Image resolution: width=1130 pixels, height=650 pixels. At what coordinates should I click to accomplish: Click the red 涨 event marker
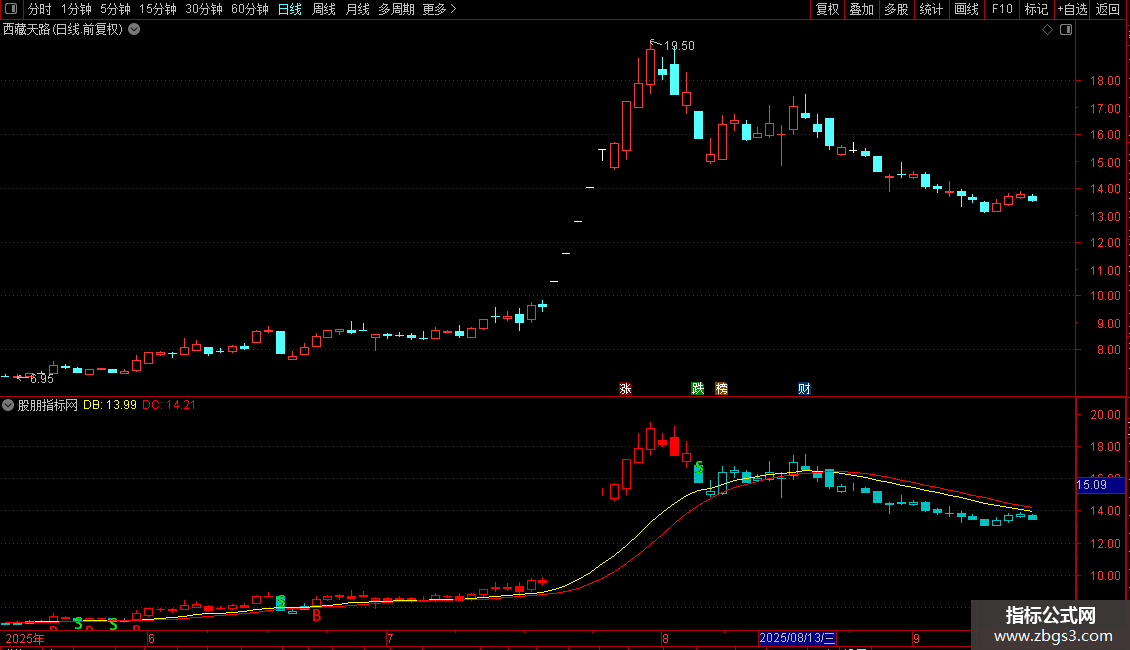(x=626, y=389)
